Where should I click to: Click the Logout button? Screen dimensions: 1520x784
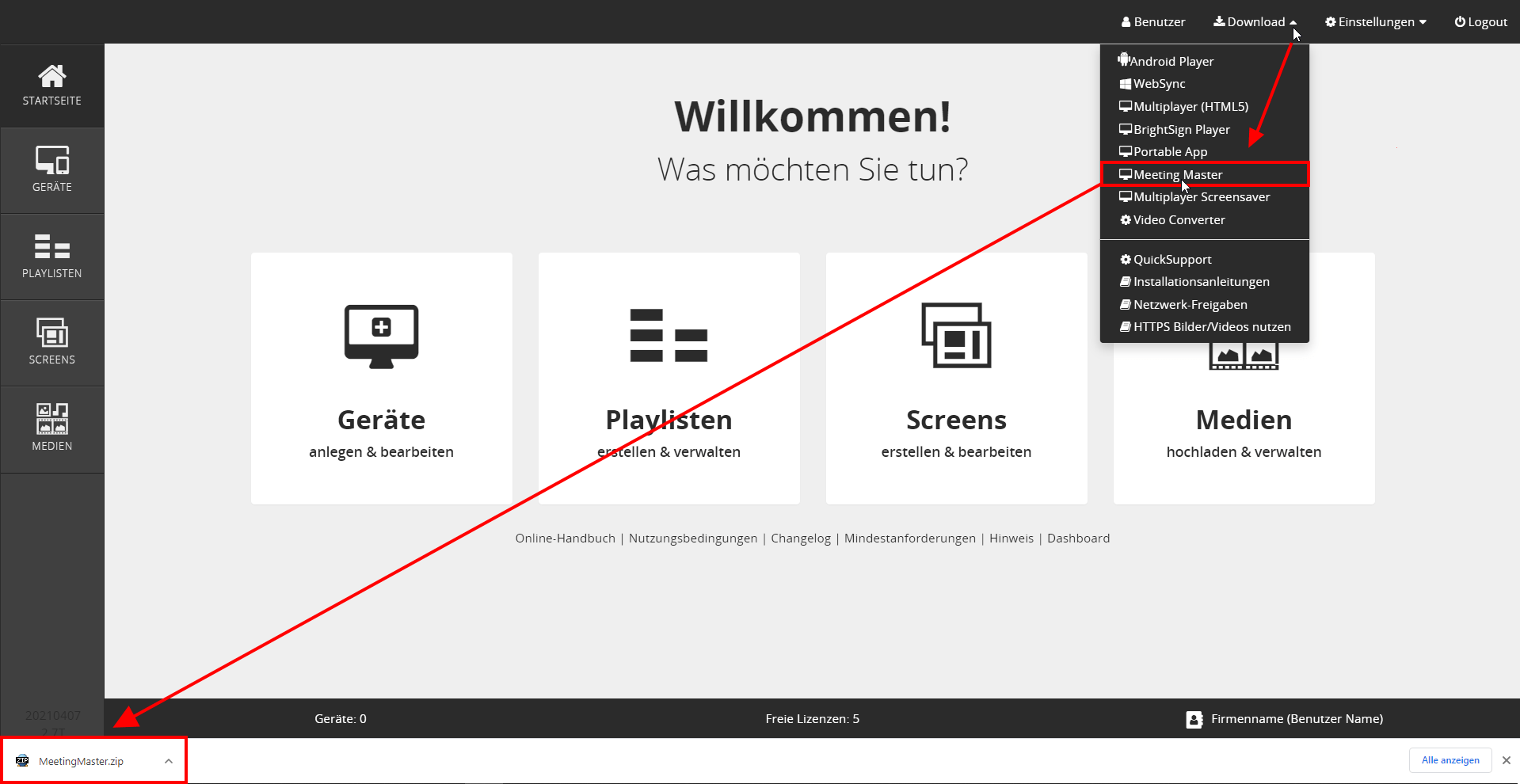click(1480, 22)
